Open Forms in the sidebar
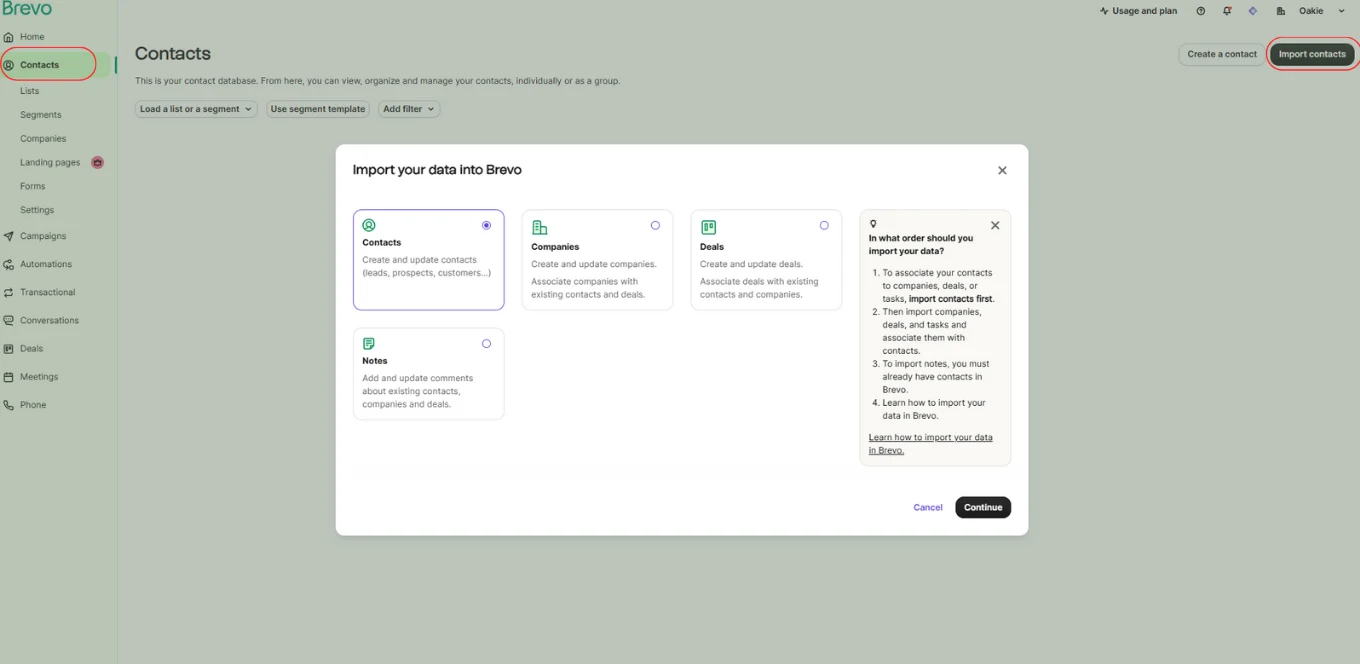 pyautogui.click(x=33, y=186)
